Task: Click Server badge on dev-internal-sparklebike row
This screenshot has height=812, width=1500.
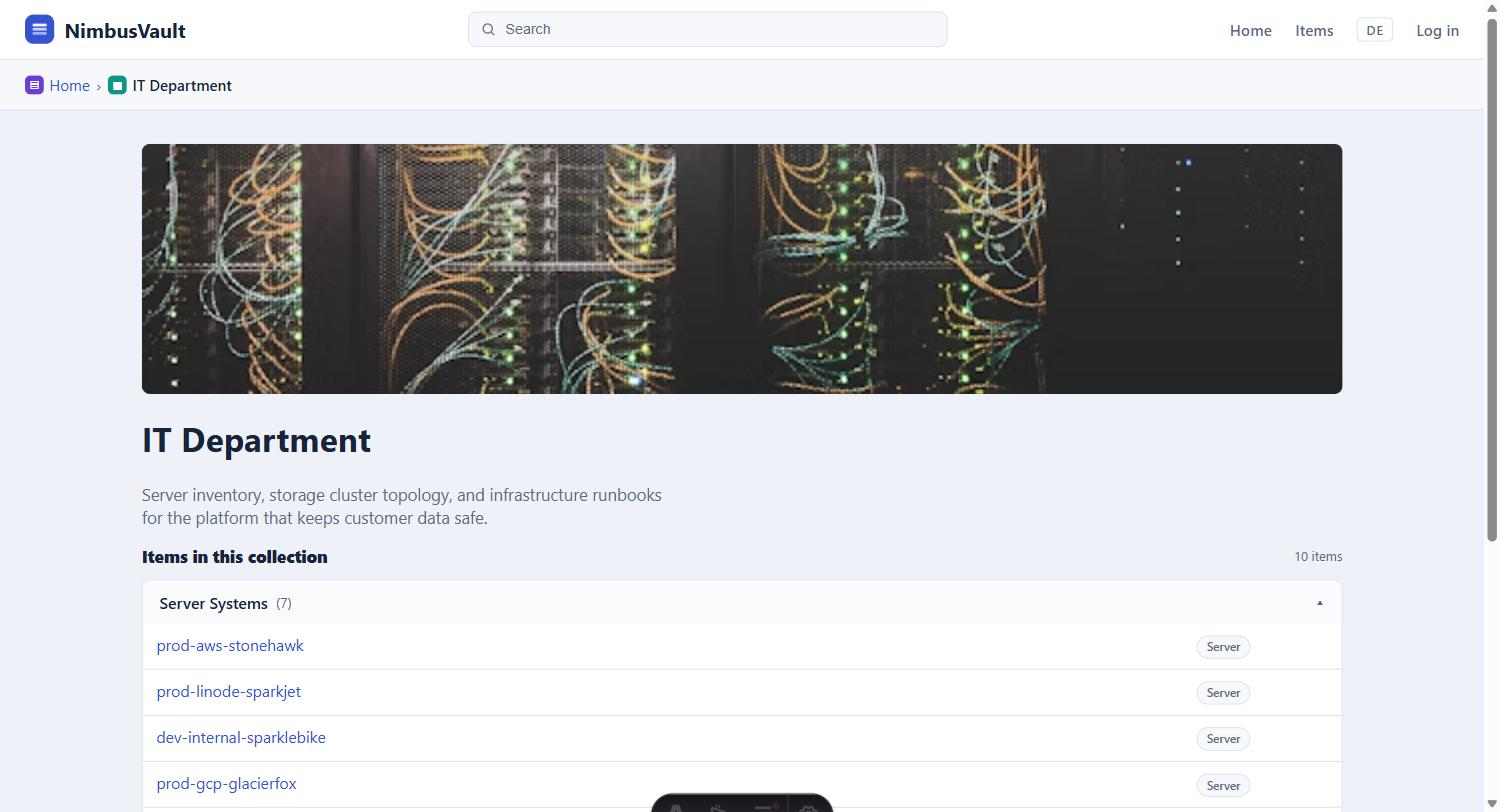Action: pyautogui.click(x=1223, y=739)
